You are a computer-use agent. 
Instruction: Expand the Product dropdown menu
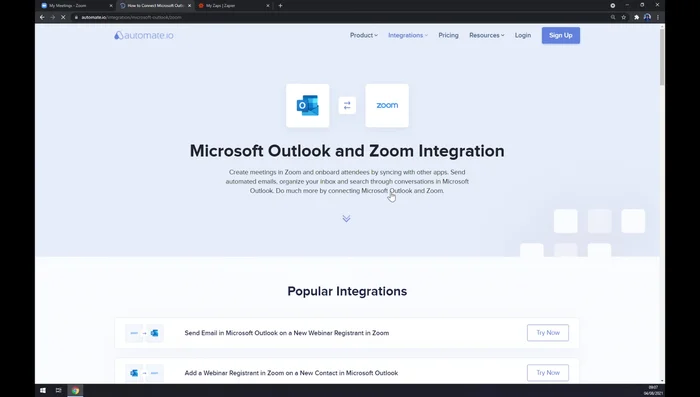[363, 35]
